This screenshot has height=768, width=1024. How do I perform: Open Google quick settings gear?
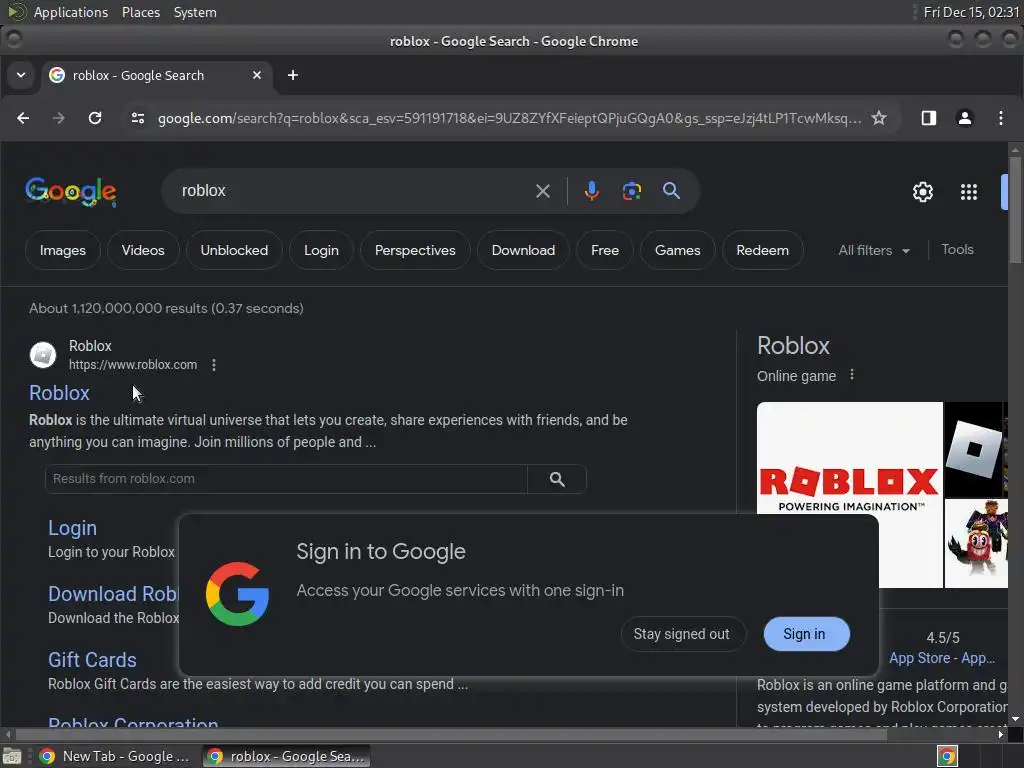923,192
